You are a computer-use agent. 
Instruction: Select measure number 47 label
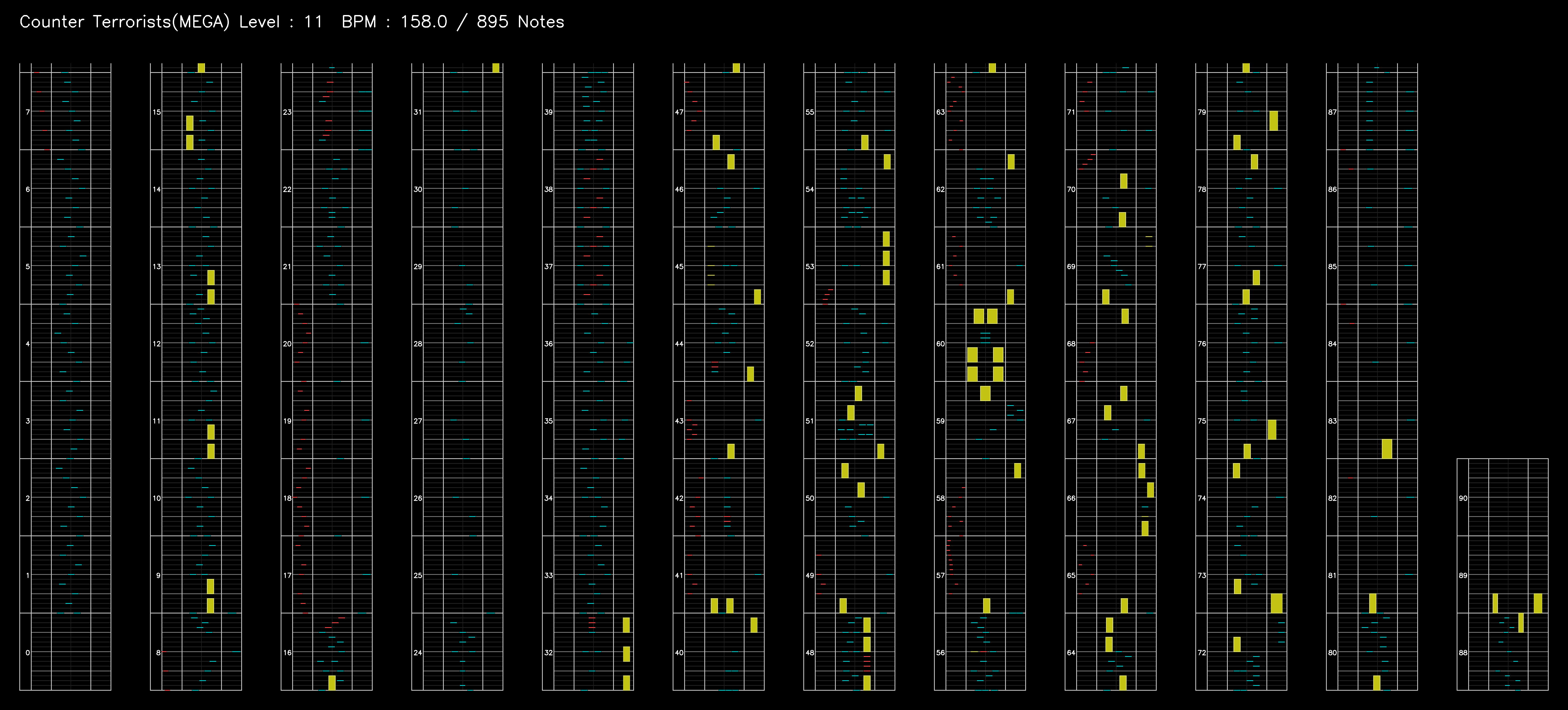[679, 112]
